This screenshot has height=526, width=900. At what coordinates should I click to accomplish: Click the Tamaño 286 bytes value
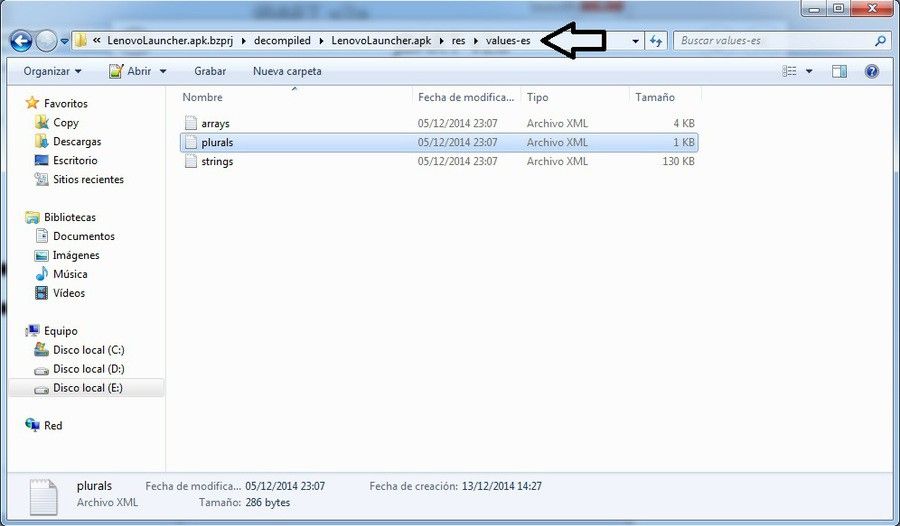[267, 502]
